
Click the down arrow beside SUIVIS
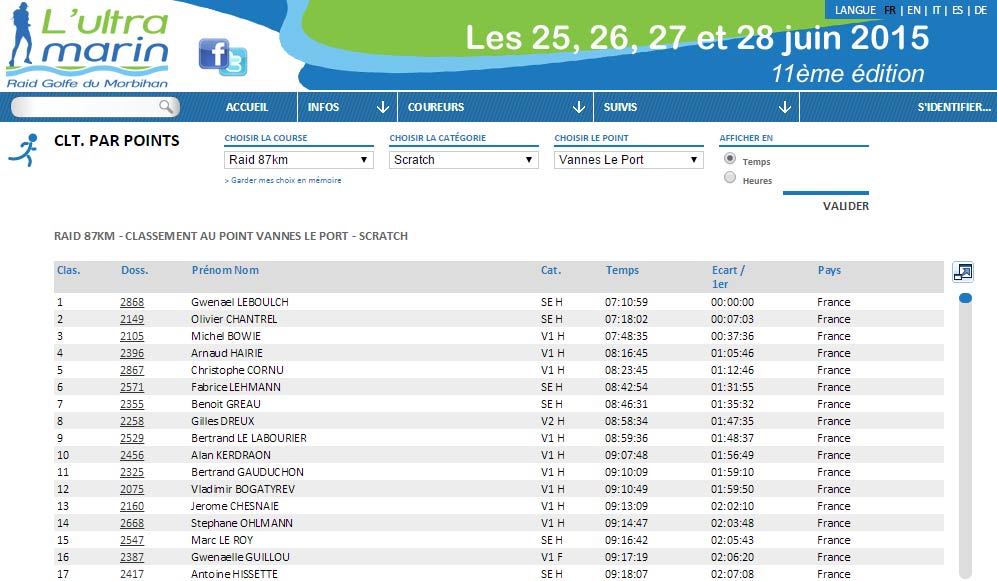[x=784, y=107]
